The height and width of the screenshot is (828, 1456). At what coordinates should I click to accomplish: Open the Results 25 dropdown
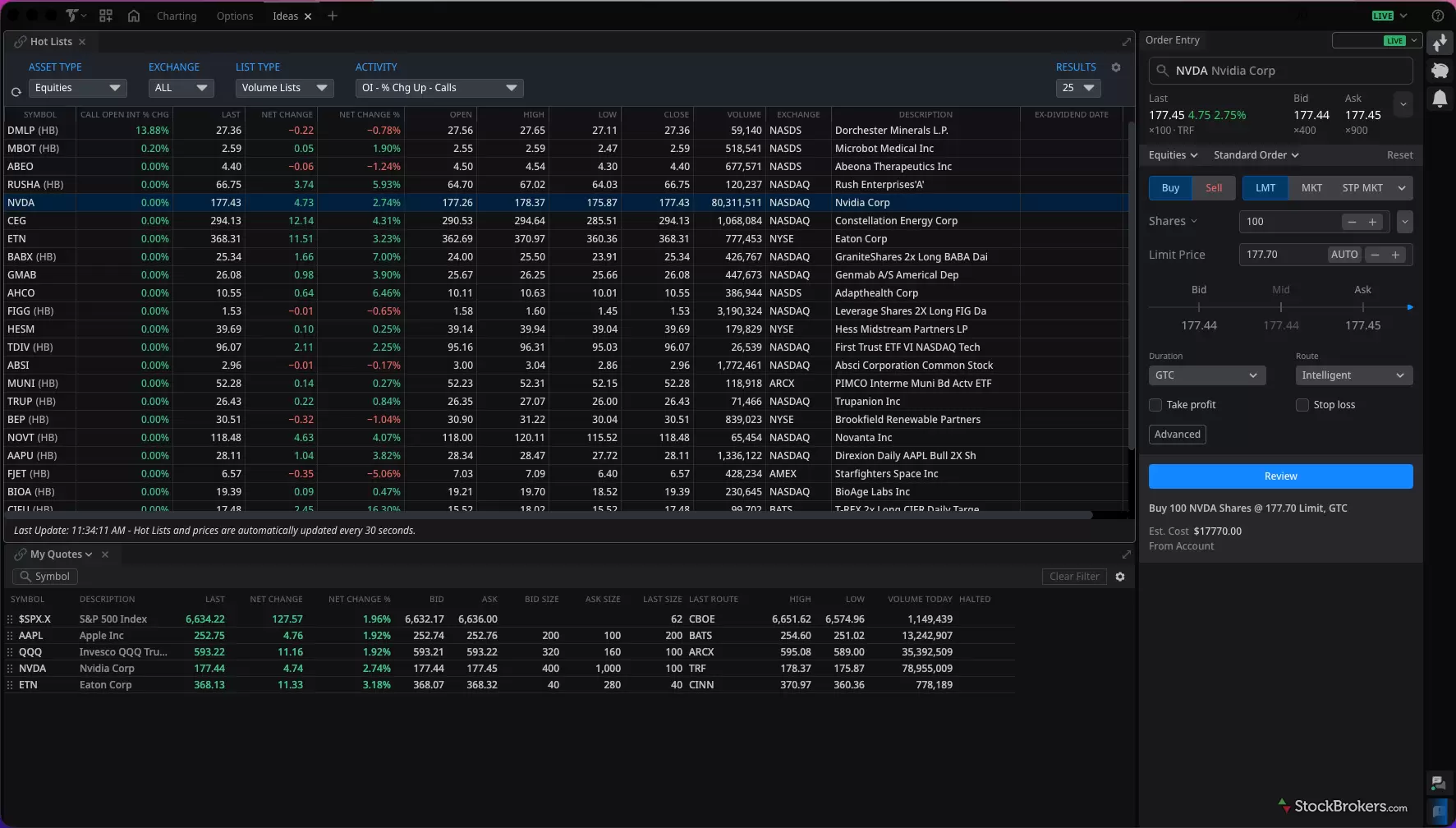1078,88
